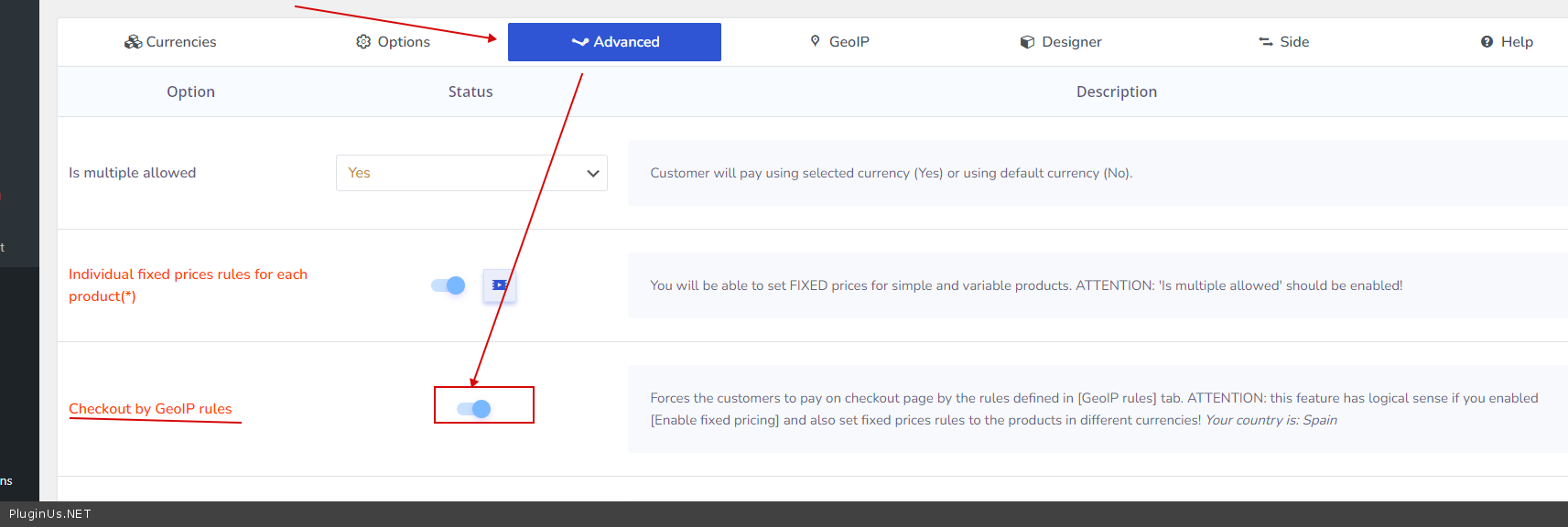Open fixed prices settings icon button

pos(500,285)
